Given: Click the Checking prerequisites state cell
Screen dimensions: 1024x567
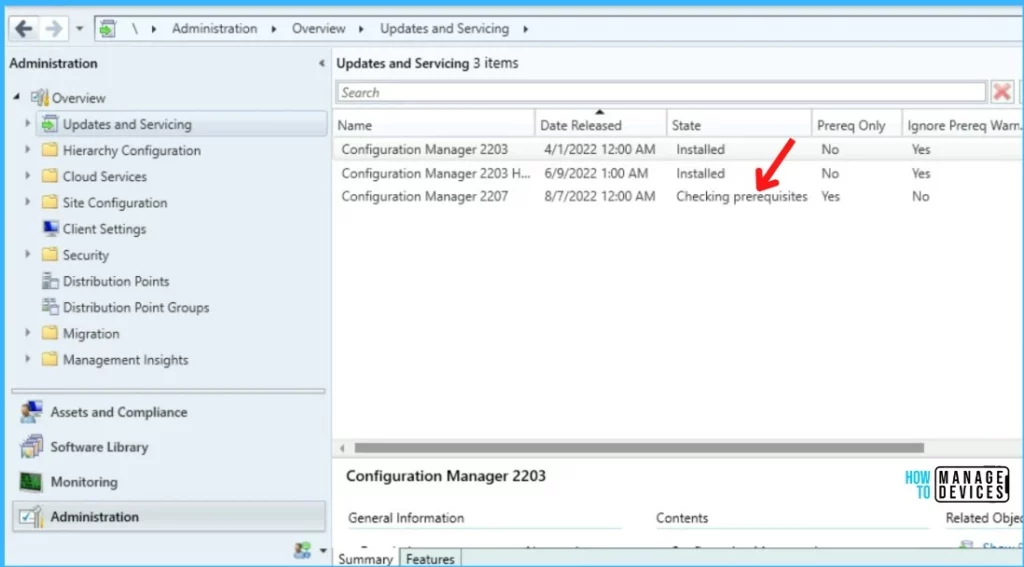Looking at the screenshot, I should (x=741, y=196).
